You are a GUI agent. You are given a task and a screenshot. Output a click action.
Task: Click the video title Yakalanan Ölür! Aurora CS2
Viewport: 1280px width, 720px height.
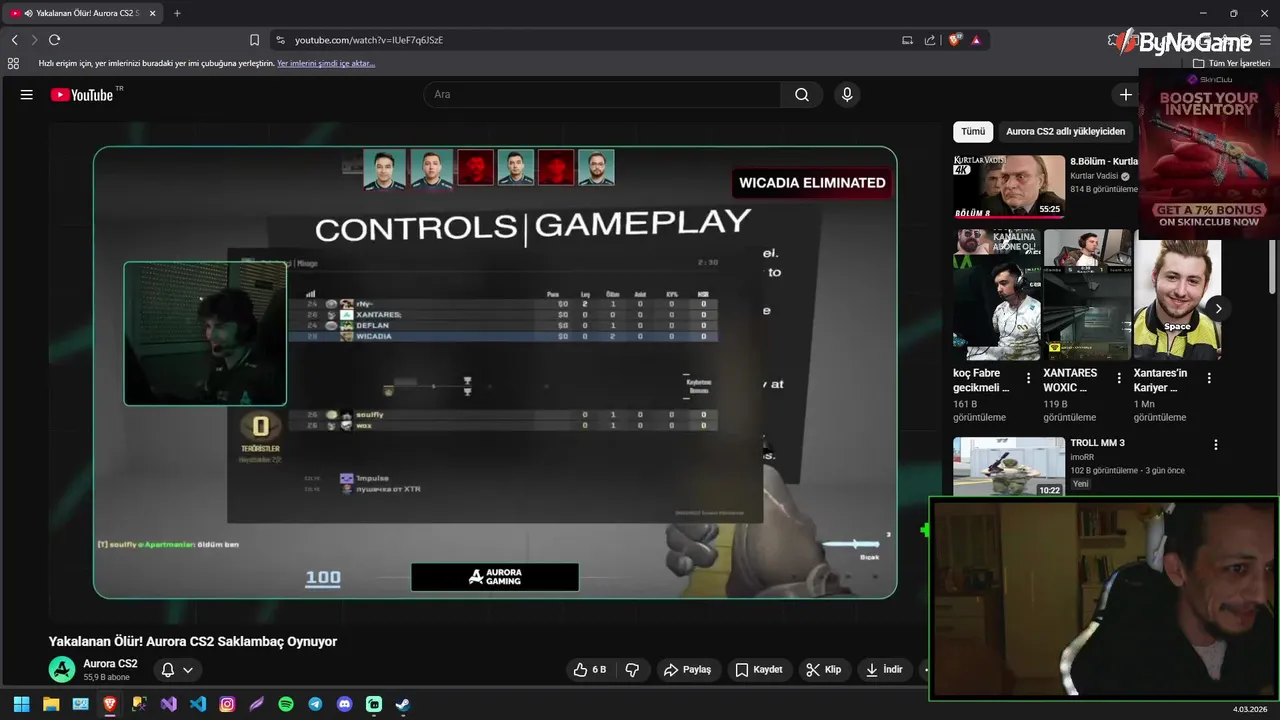pyautogui.click(x=193, y=642)
